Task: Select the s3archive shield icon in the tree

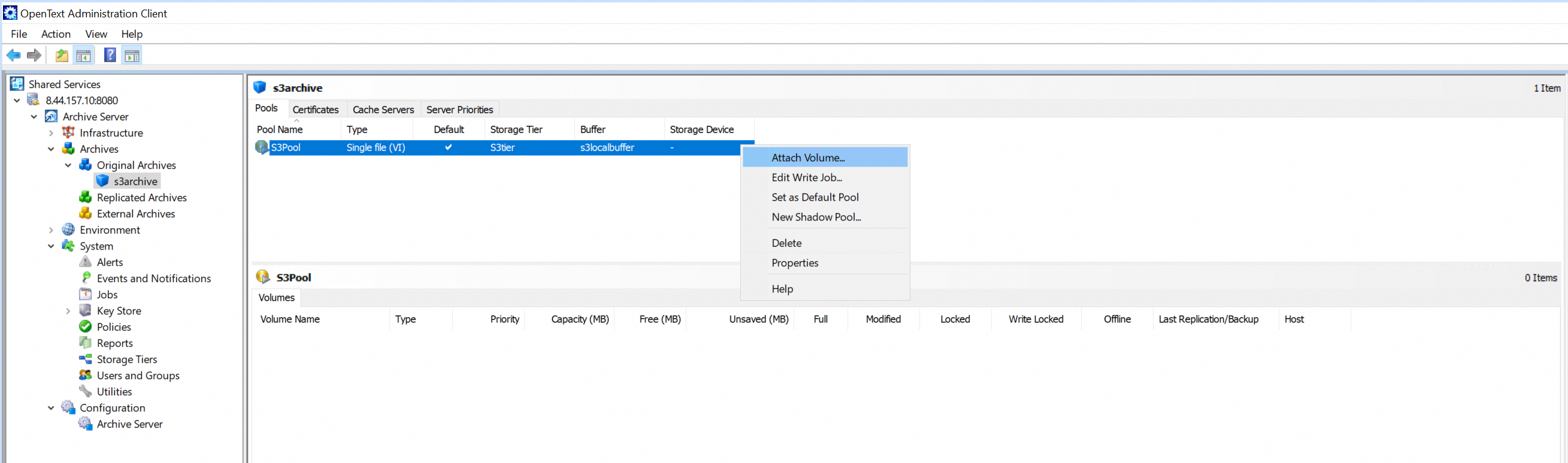Action: pos(102,181)
